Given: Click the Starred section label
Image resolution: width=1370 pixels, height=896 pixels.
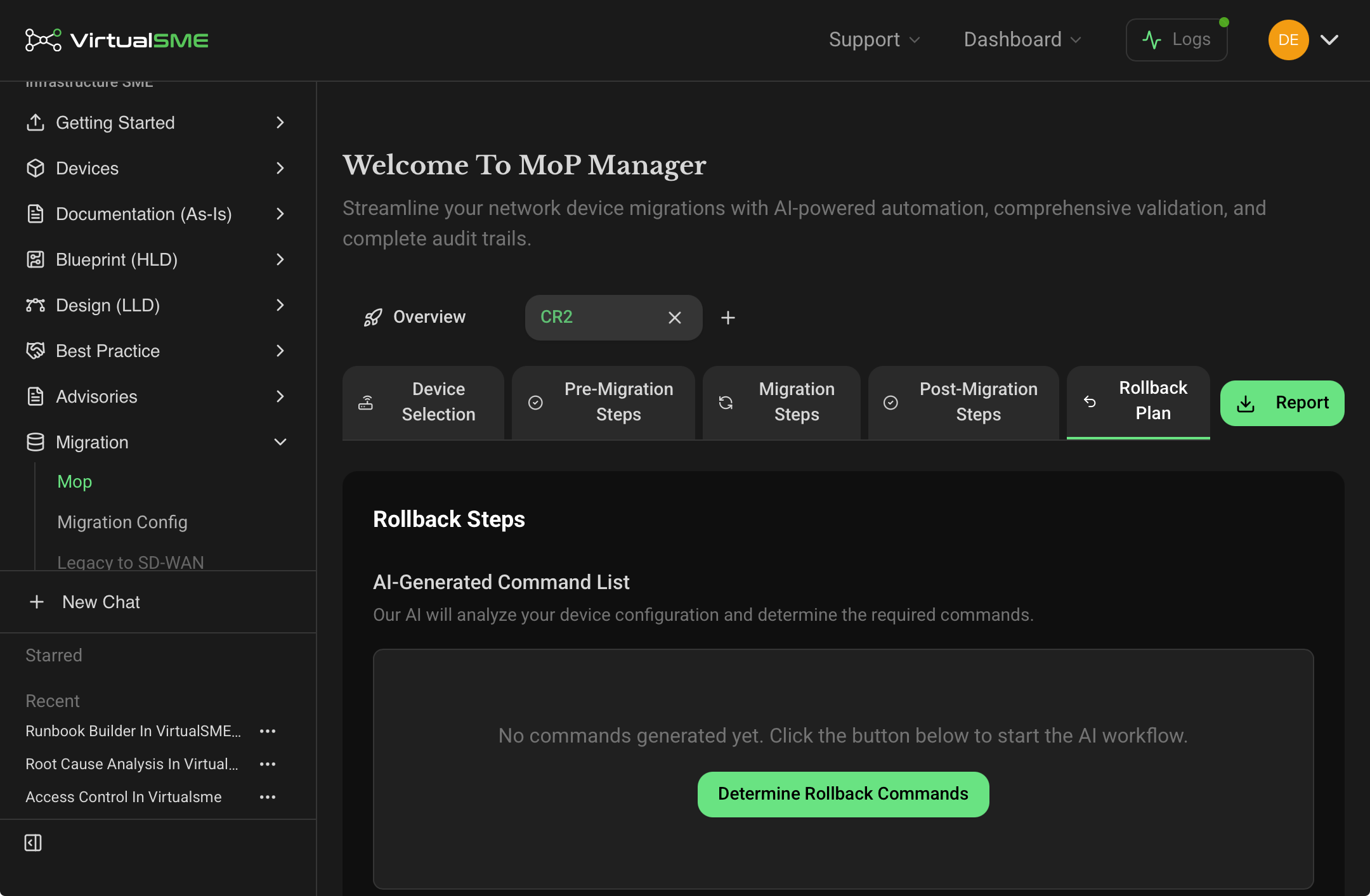Looking at the screenshot, I should tap(54, 655).
